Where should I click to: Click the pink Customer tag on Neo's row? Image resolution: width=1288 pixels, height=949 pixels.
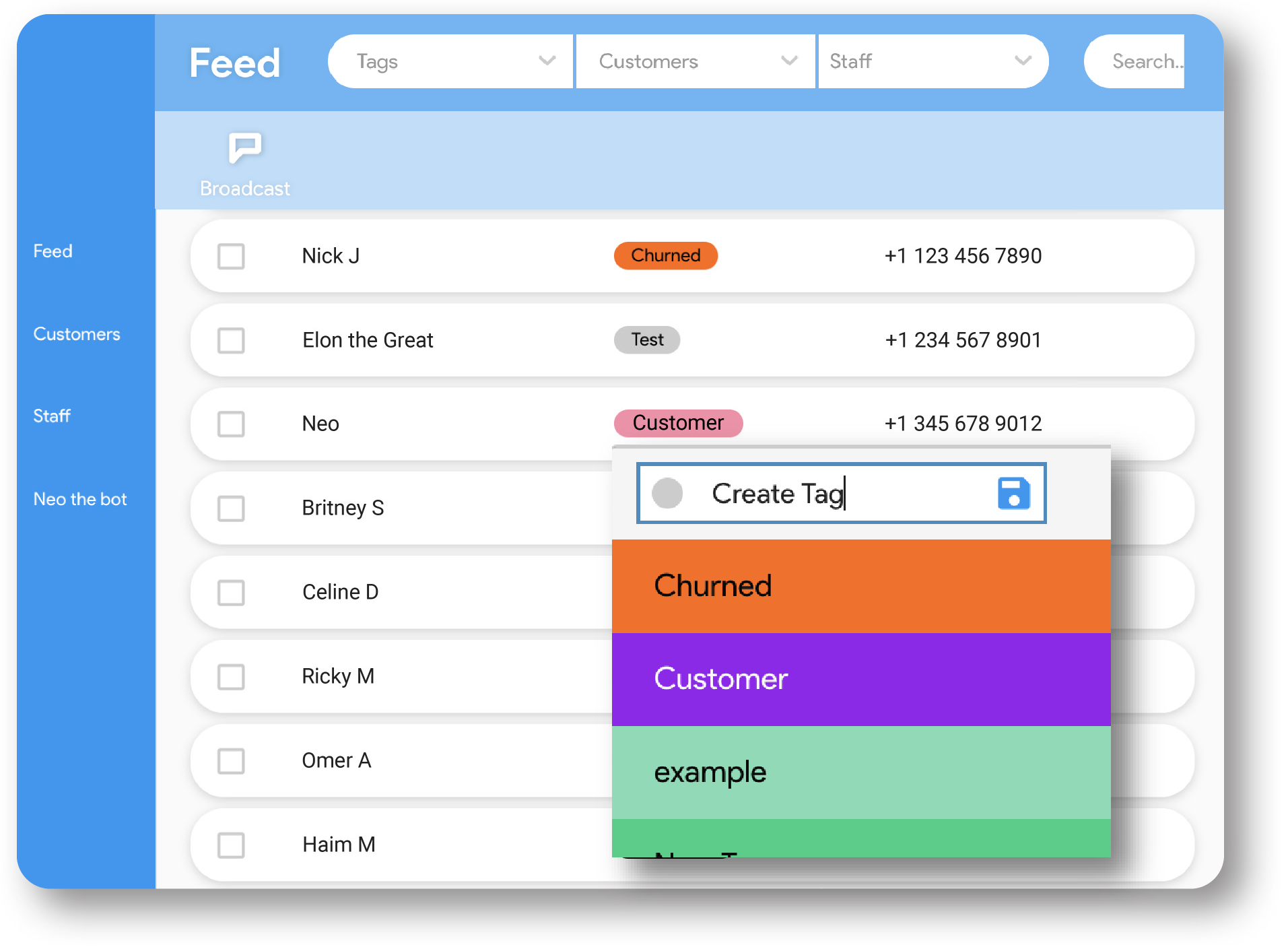point(677,423)
